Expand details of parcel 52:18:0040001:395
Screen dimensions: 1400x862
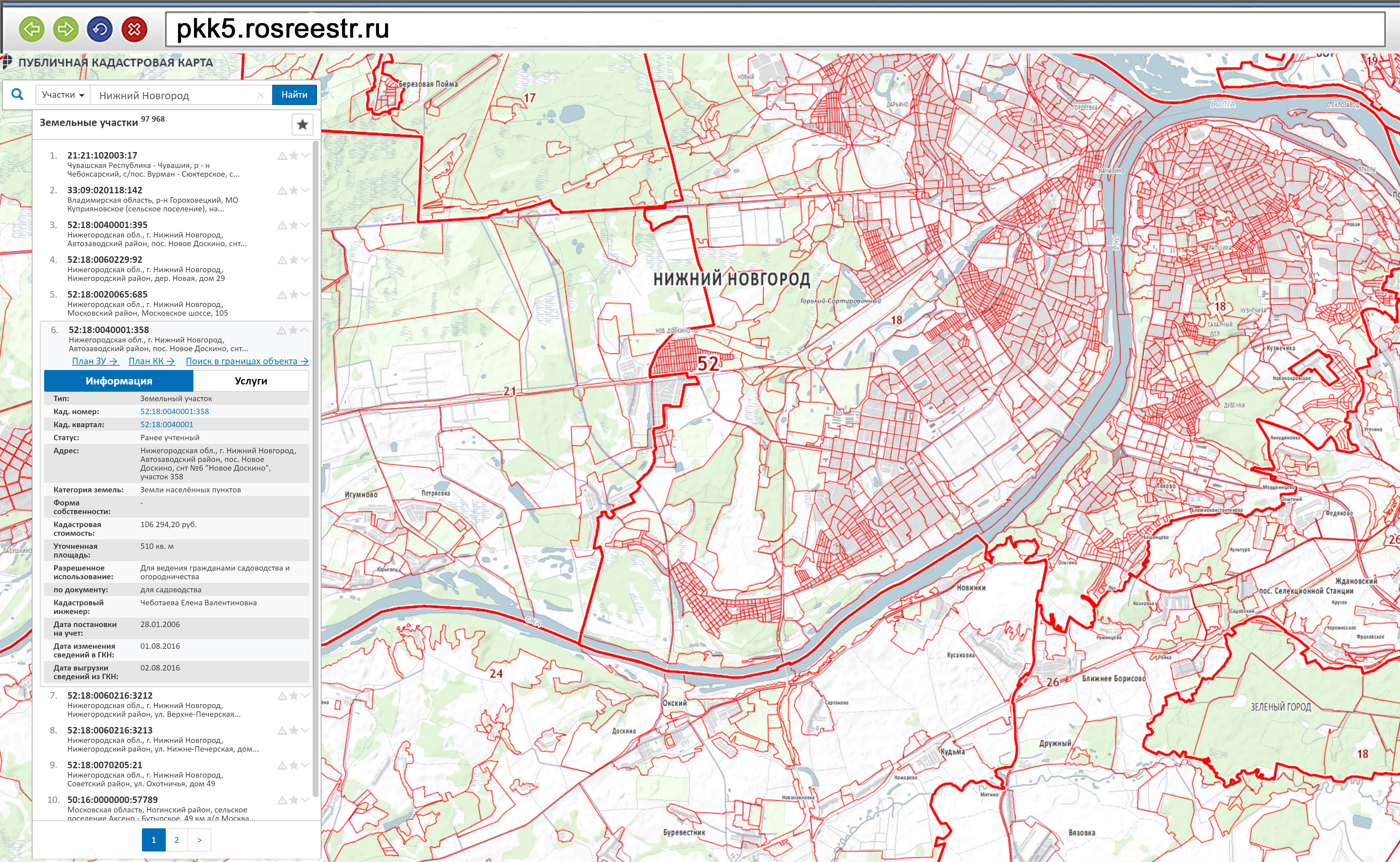[x=305, y=225]
